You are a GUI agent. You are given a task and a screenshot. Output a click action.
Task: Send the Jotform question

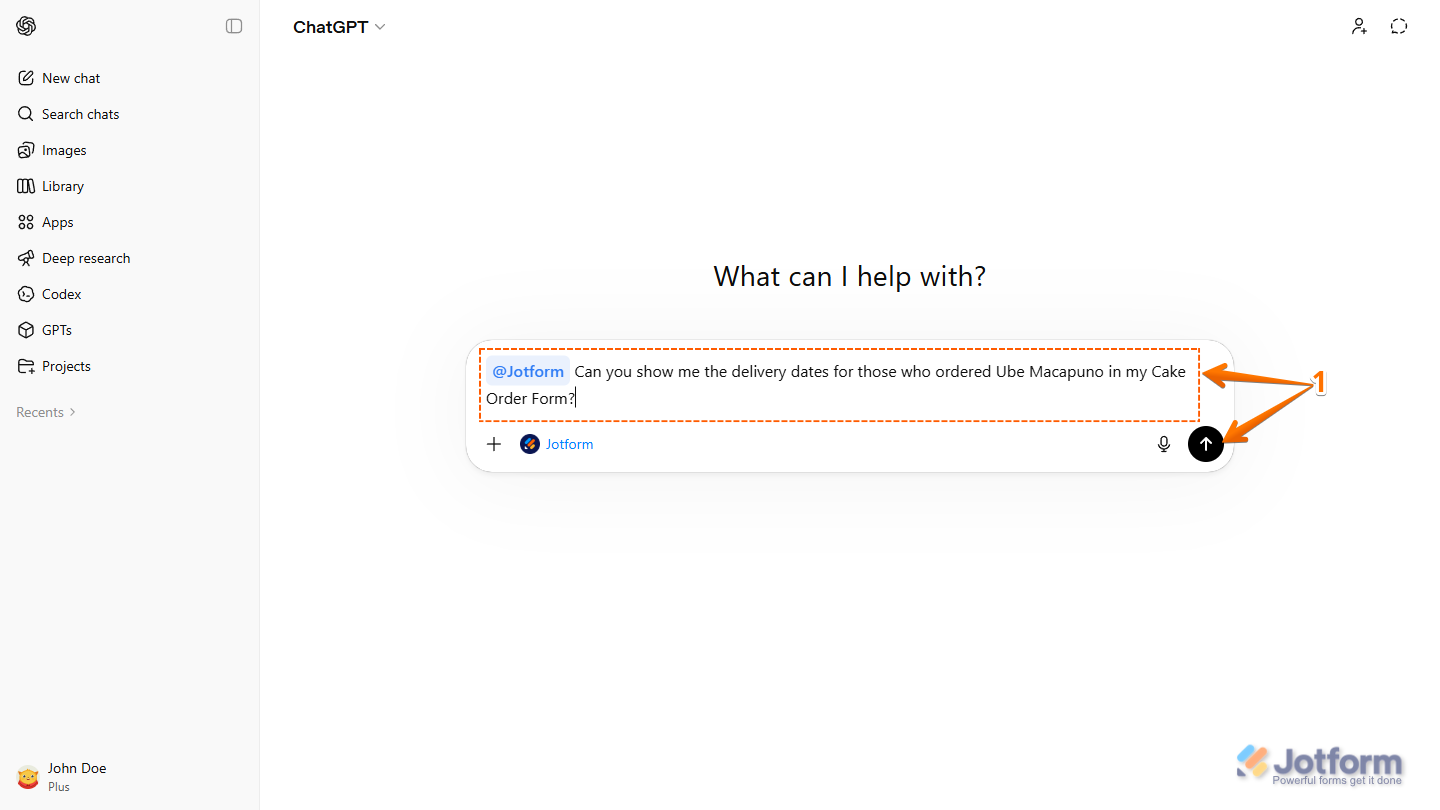[1205, 444]
